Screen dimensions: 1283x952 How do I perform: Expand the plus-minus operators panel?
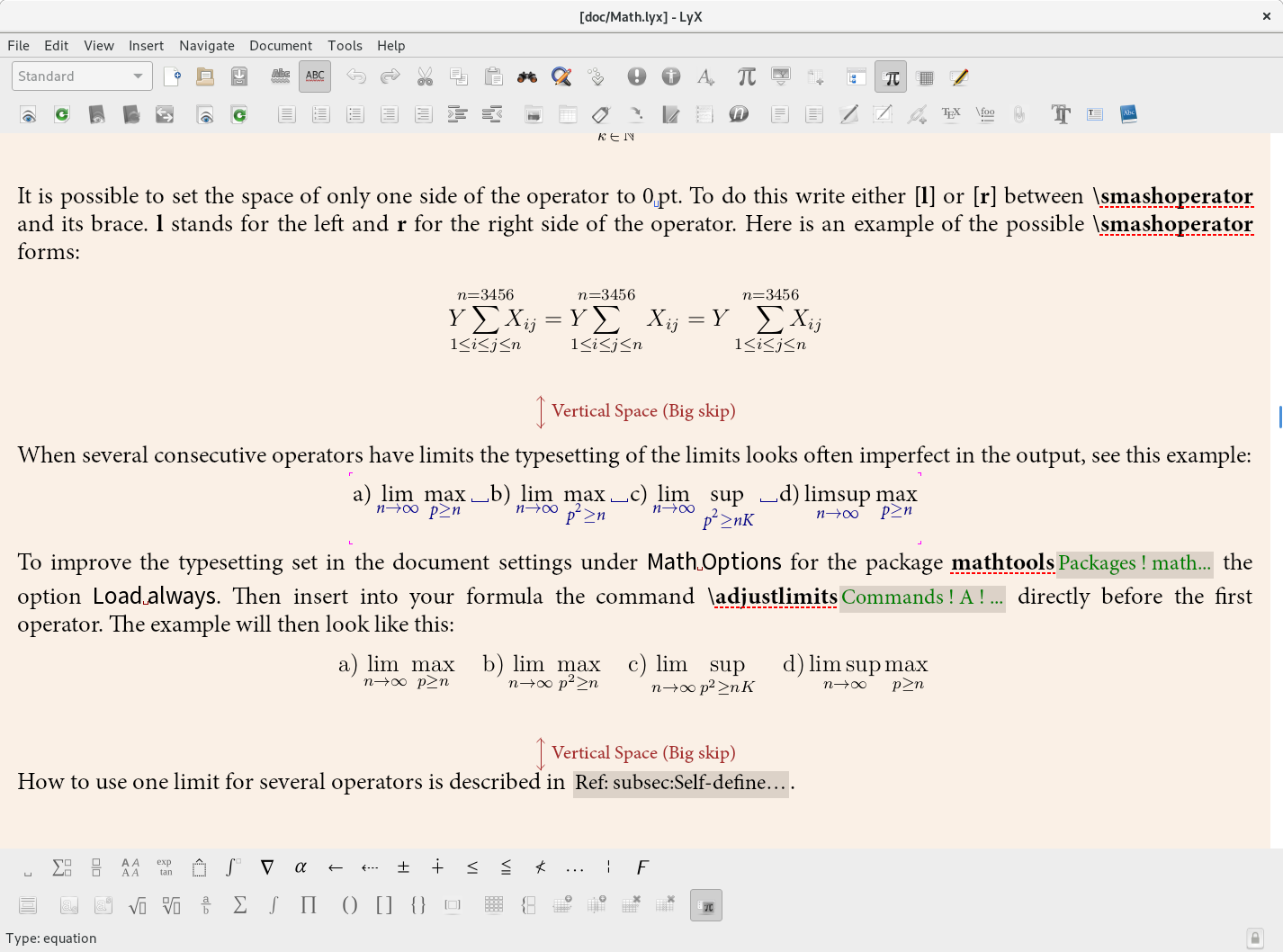tap(403, 868)
